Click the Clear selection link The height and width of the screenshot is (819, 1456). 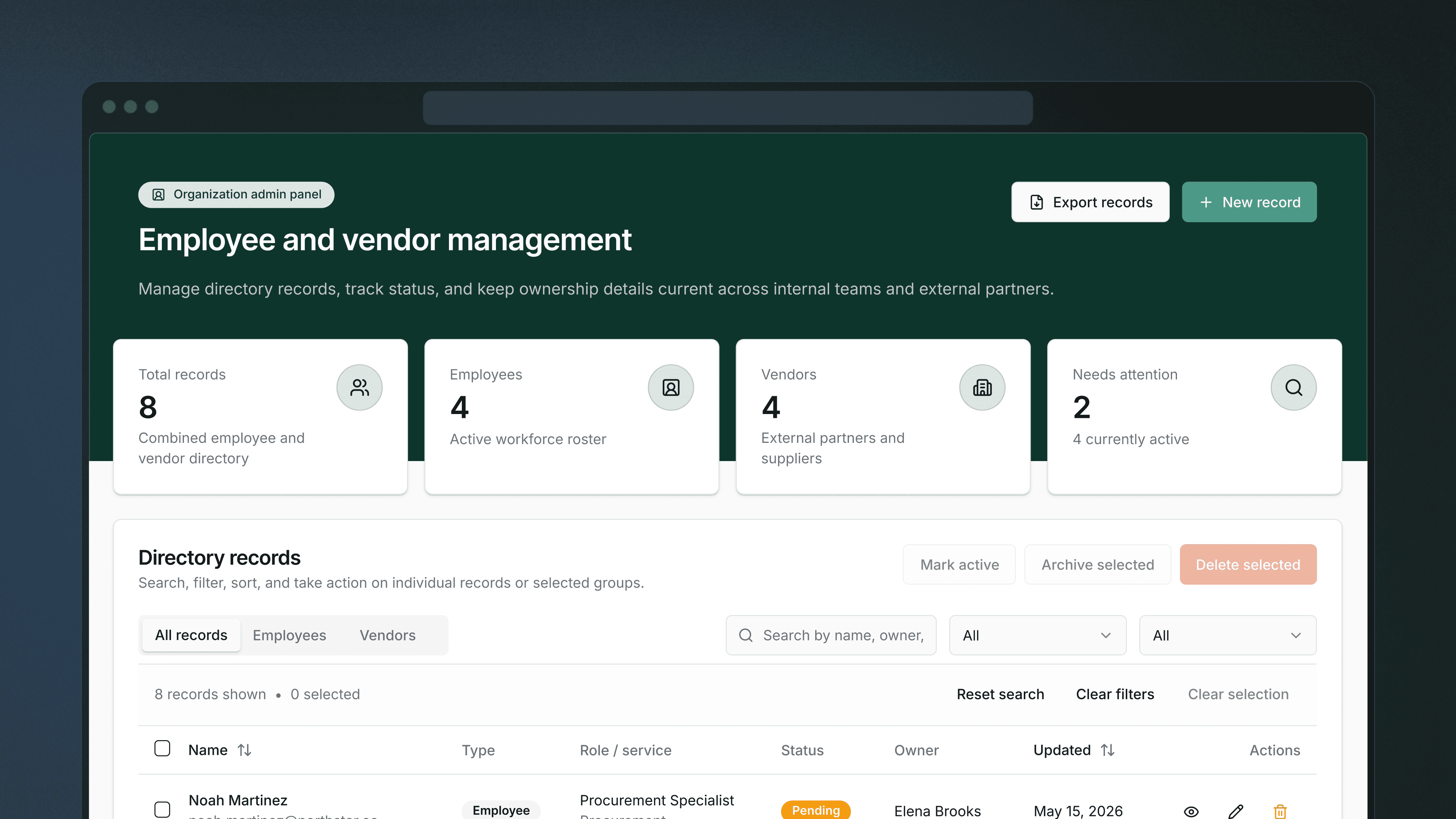pyautogui.click(x=1238, y=694)
